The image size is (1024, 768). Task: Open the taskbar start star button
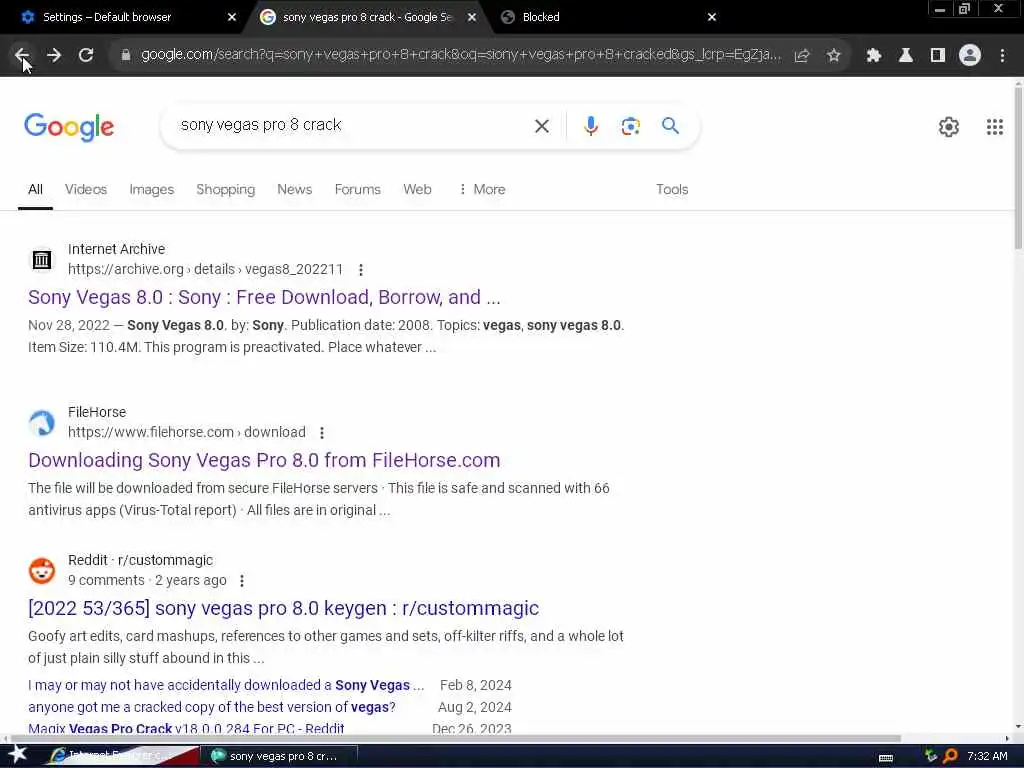click(17, 755)
